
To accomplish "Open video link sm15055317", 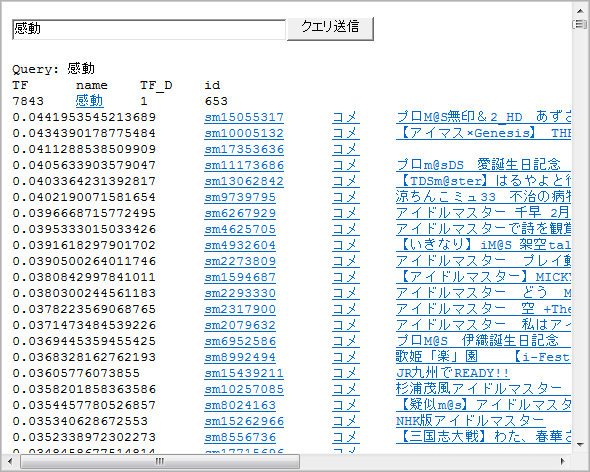I will (244, 117).
